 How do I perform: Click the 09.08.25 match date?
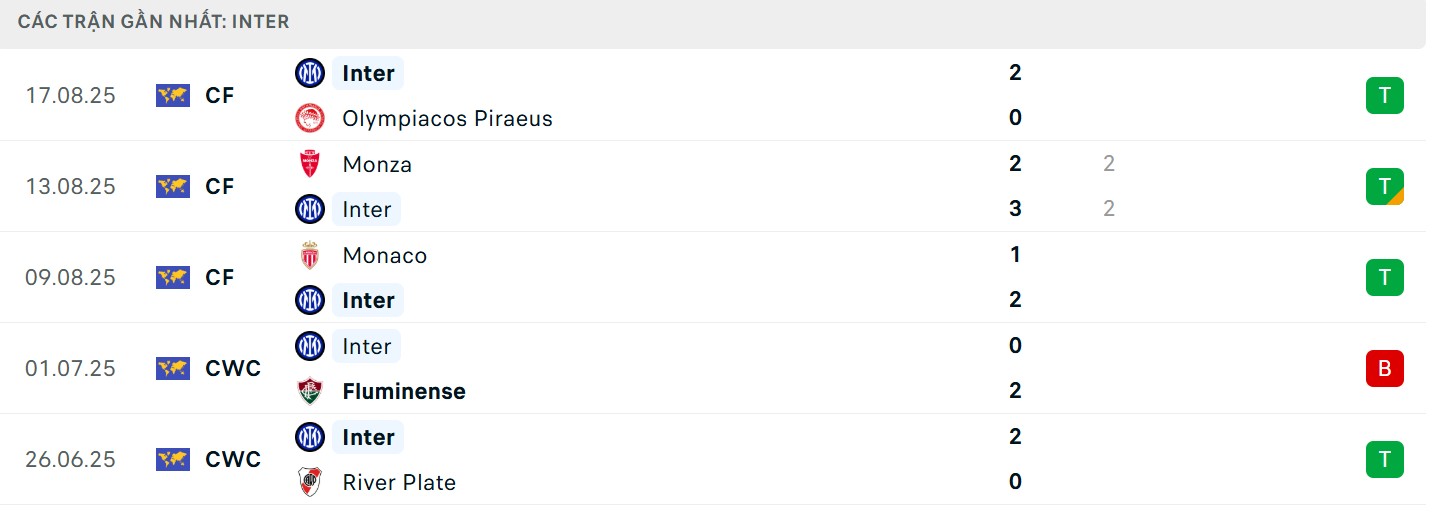click(x=70, y=277)
